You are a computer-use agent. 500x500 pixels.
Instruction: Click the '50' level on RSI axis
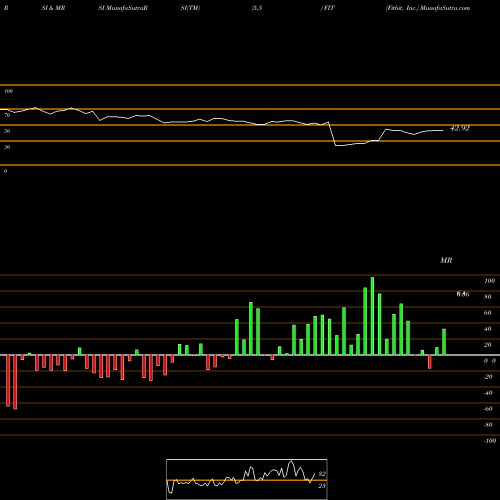[7, 131]
